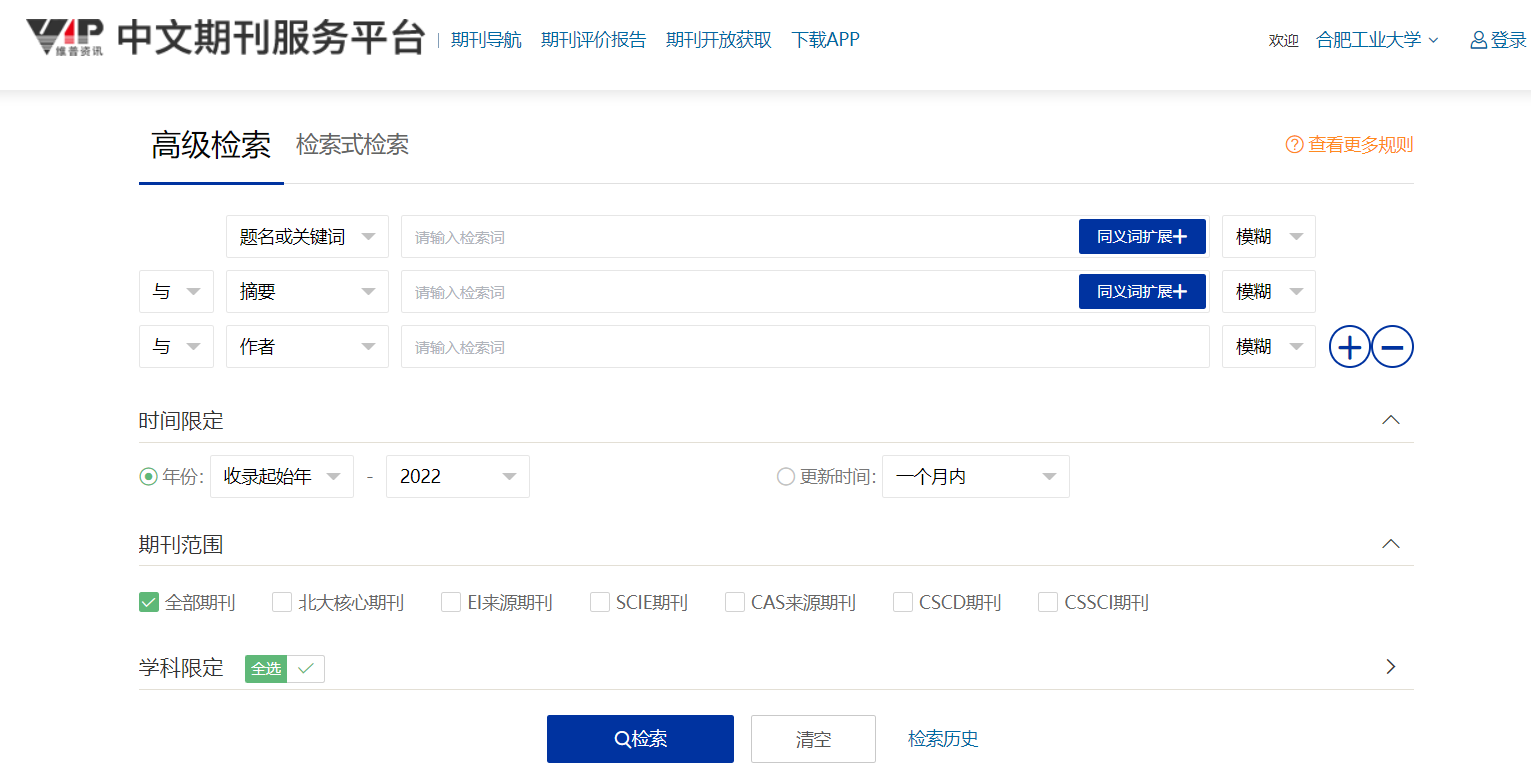This screenshot has width=1531, height=776.
Task: Collapse the 时间限定 section
Action: click(1390, 420)
